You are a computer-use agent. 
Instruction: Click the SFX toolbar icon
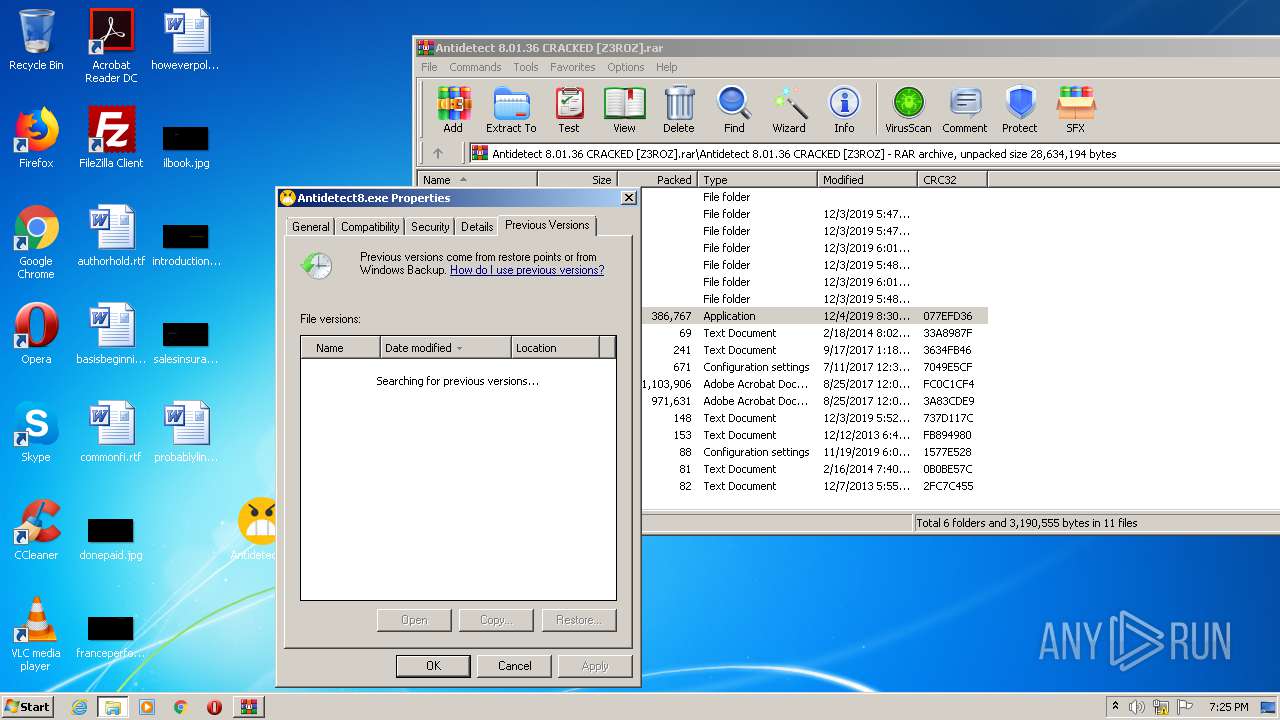tap(1076, 109)
